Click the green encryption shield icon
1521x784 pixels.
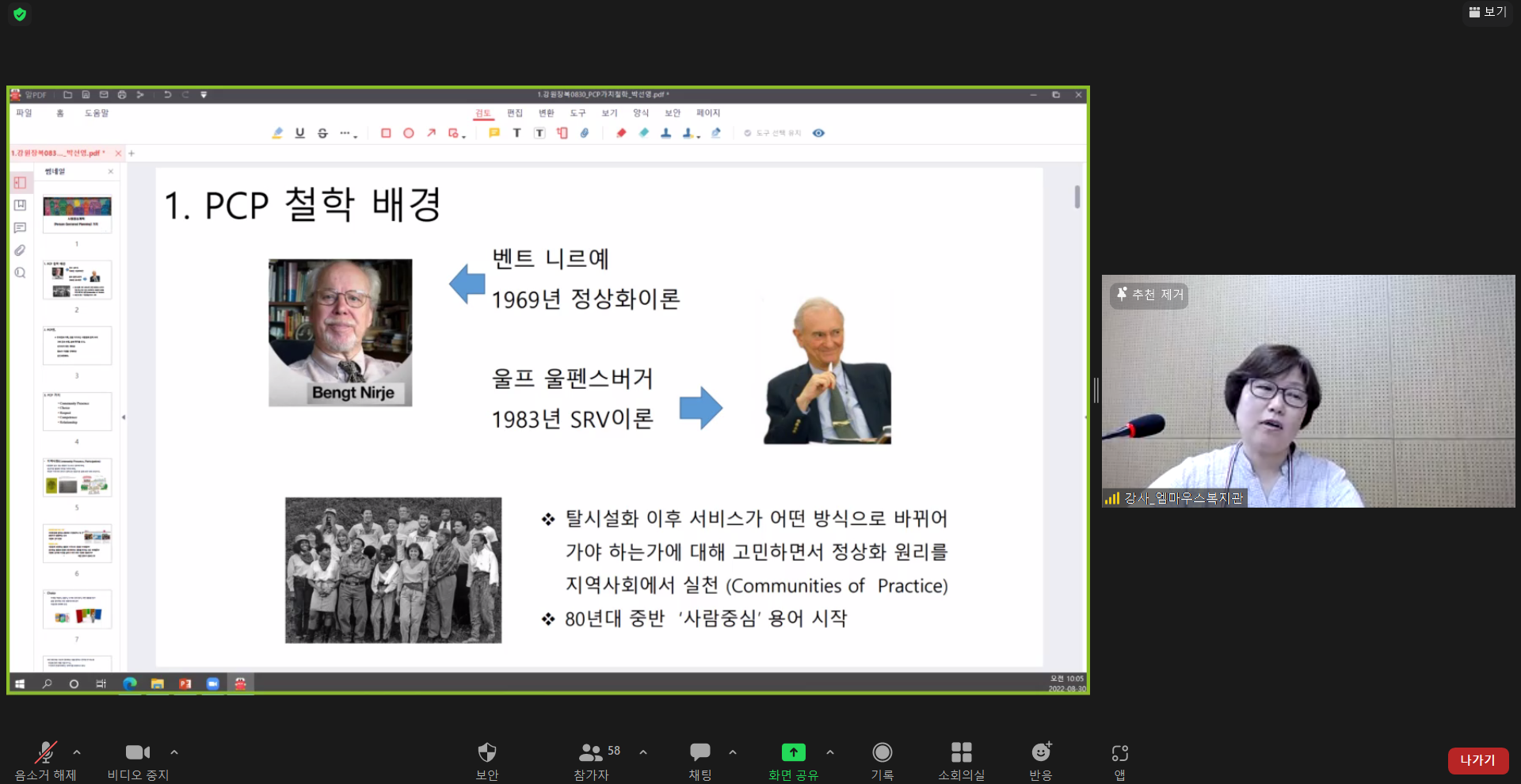click(20, 13)
